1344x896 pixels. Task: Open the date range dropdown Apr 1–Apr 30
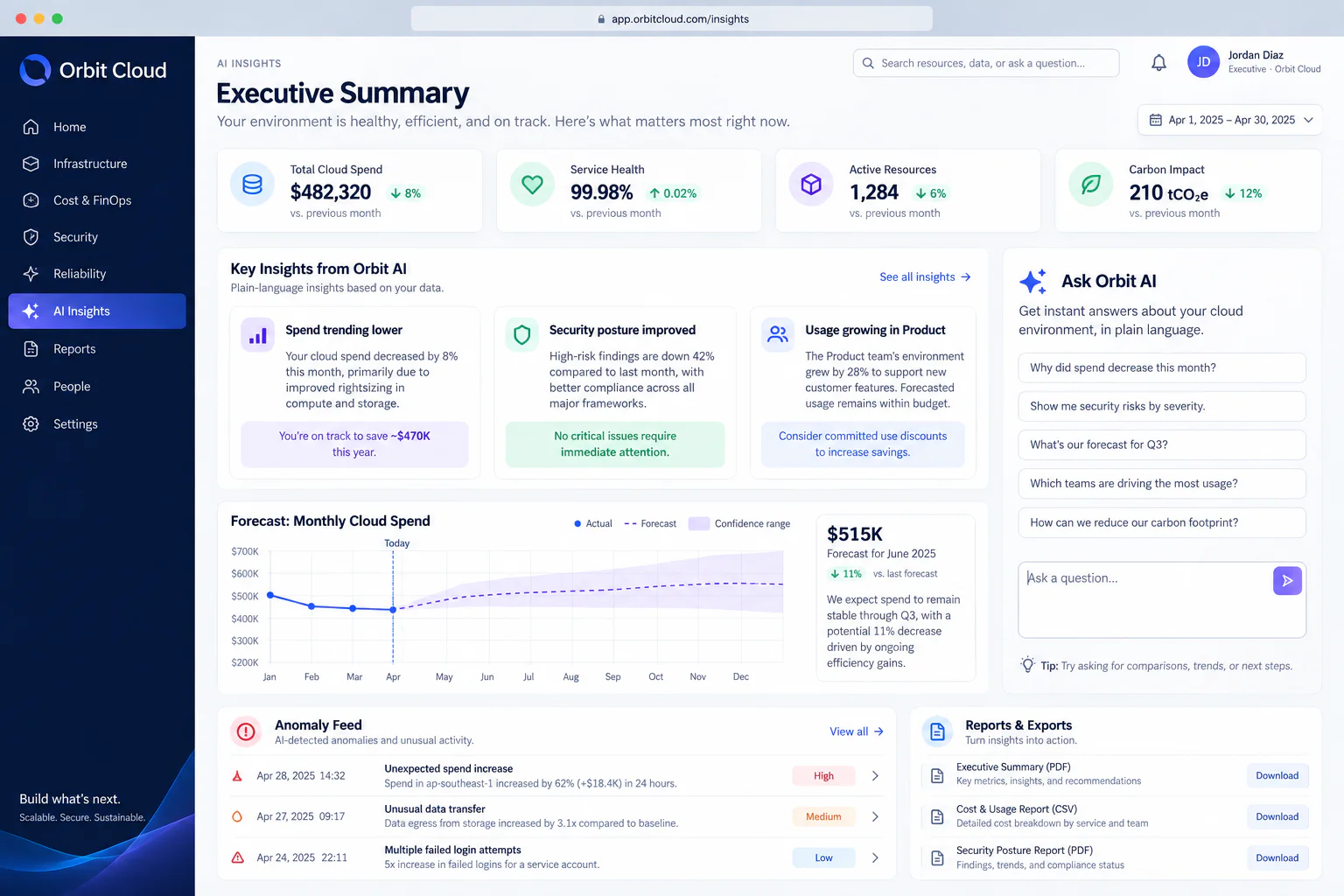coord(1229,120)
